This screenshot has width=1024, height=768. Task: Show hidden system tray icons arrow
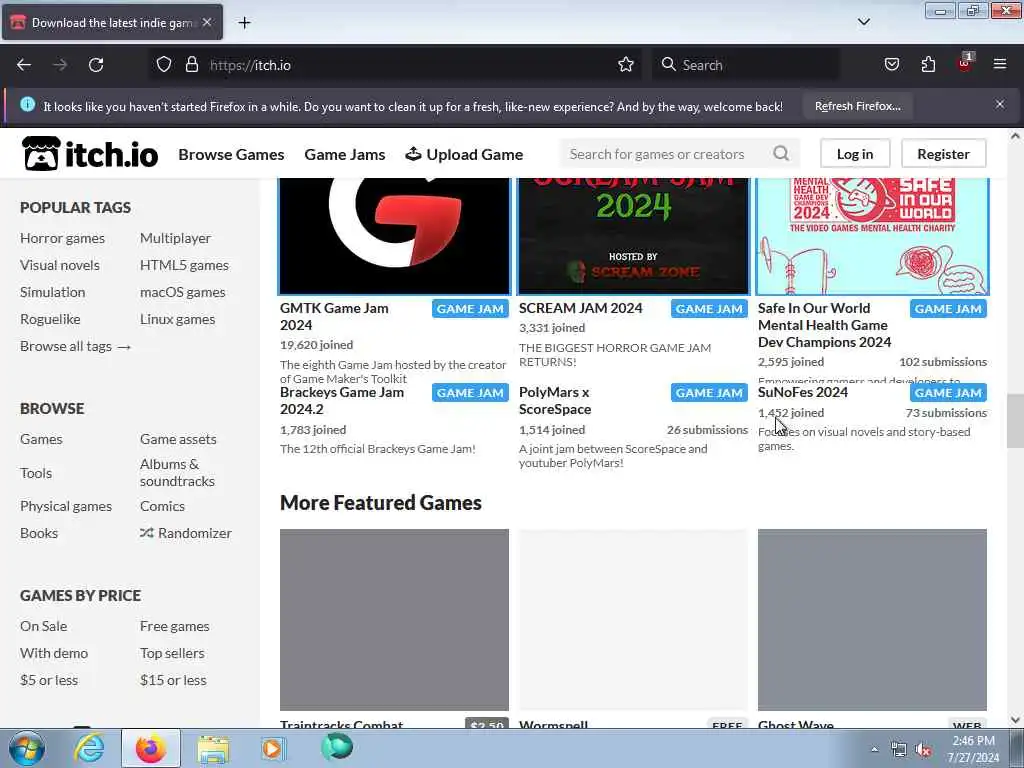coord(874,750)
